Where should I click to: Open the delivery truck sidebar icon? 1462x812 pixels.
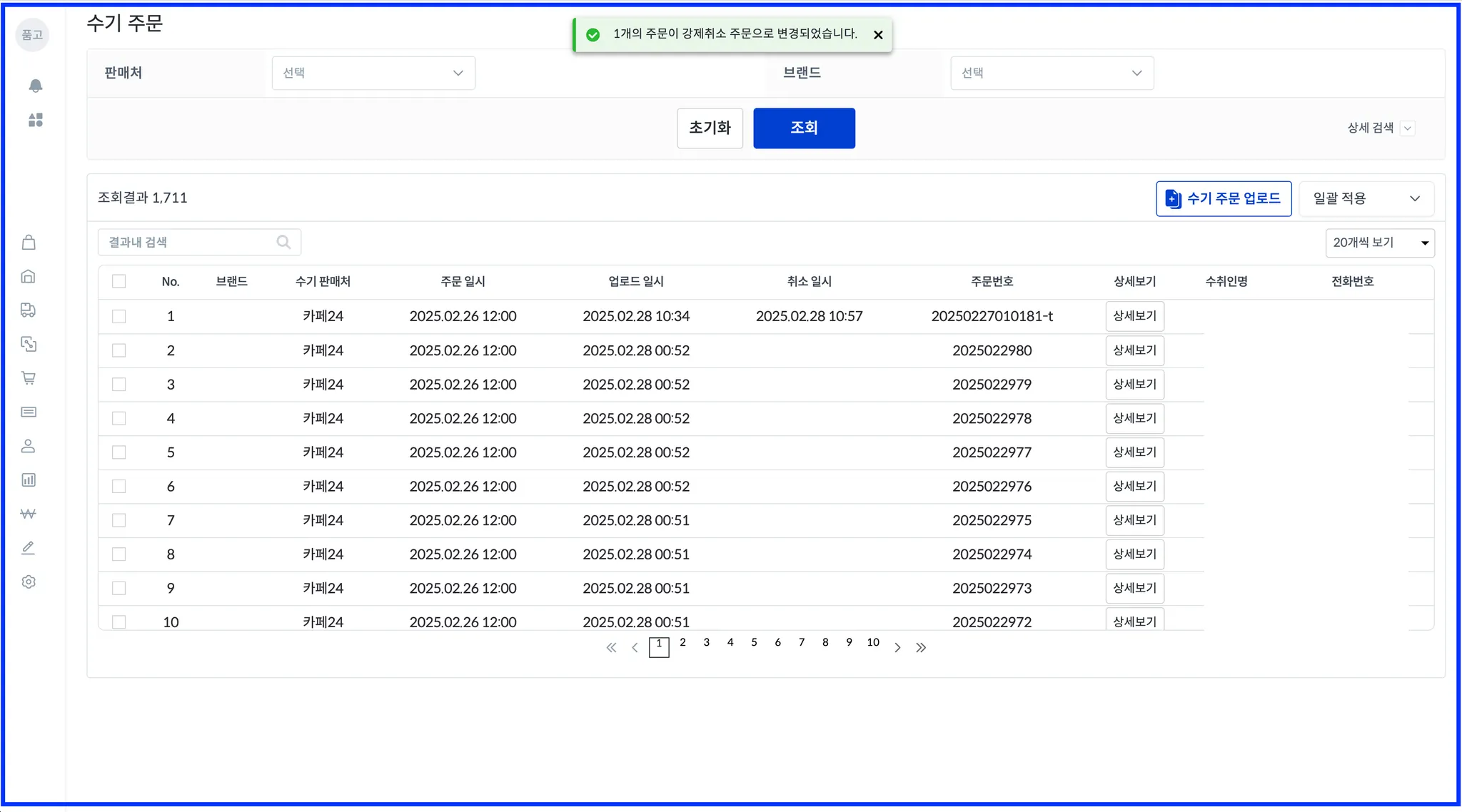pyautogui.click(x=29, y=310)
